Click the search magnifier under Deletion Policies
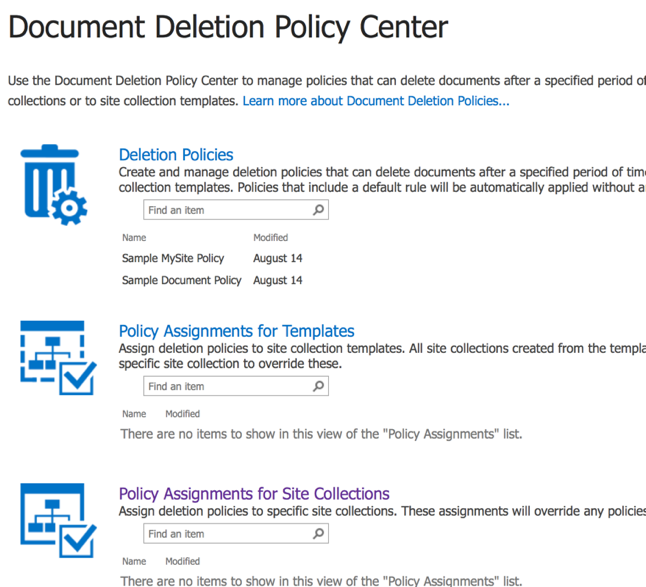This screenshot has width=646, height=587. coord(318,210)
